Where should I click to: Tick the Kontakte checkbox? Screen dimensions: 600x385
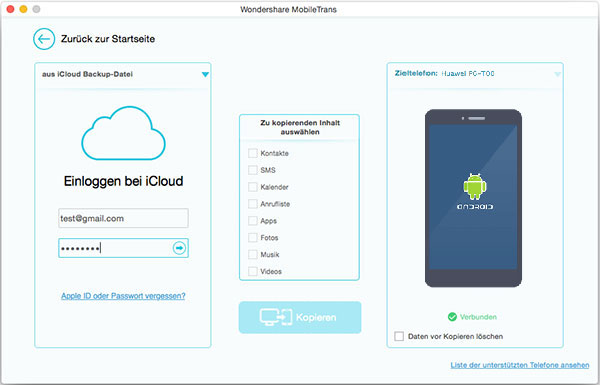[x=253, y=153]
